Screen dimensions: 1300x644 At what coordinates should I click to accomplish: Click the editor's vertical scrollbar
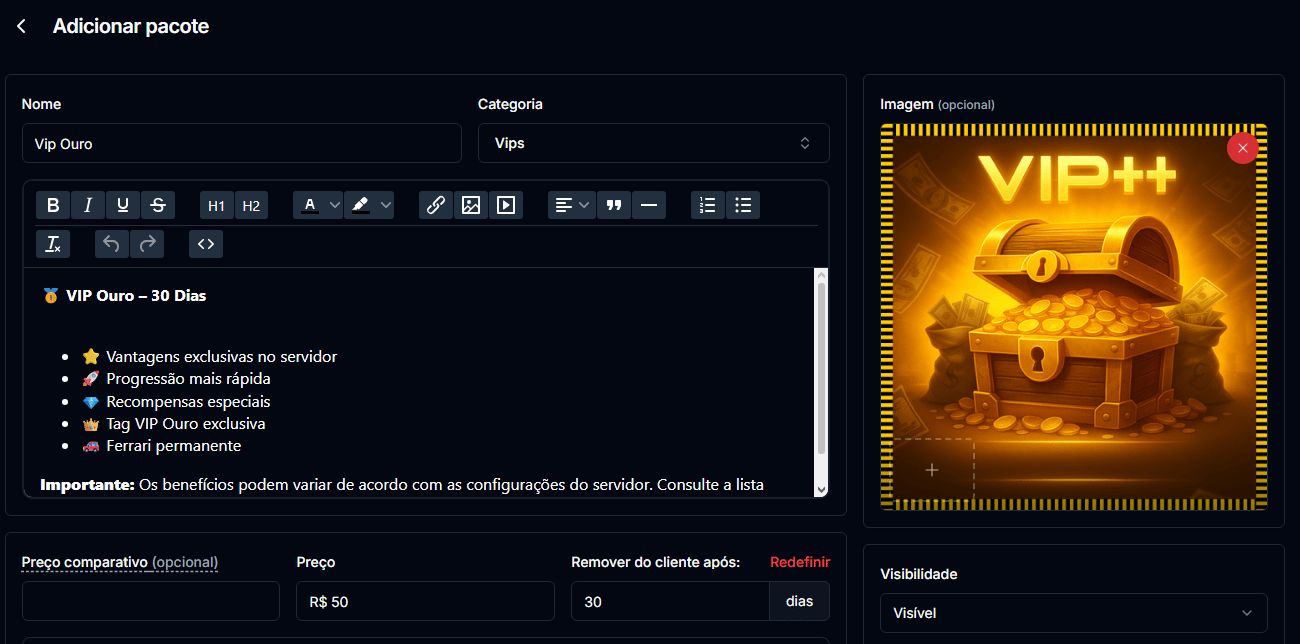[x=822, y=368]
